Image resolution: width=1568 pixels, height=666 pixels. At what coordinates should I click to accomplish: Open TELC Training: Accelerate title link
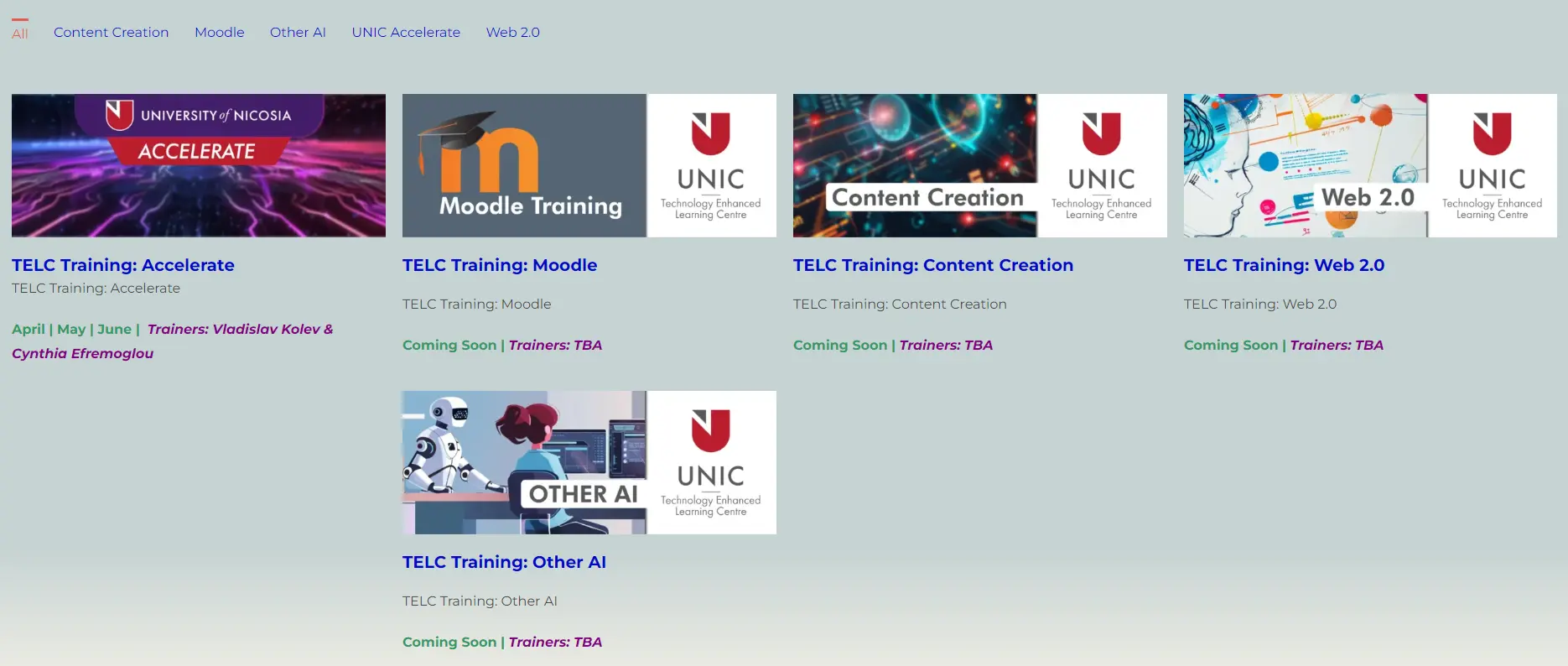tap(123, 265)
